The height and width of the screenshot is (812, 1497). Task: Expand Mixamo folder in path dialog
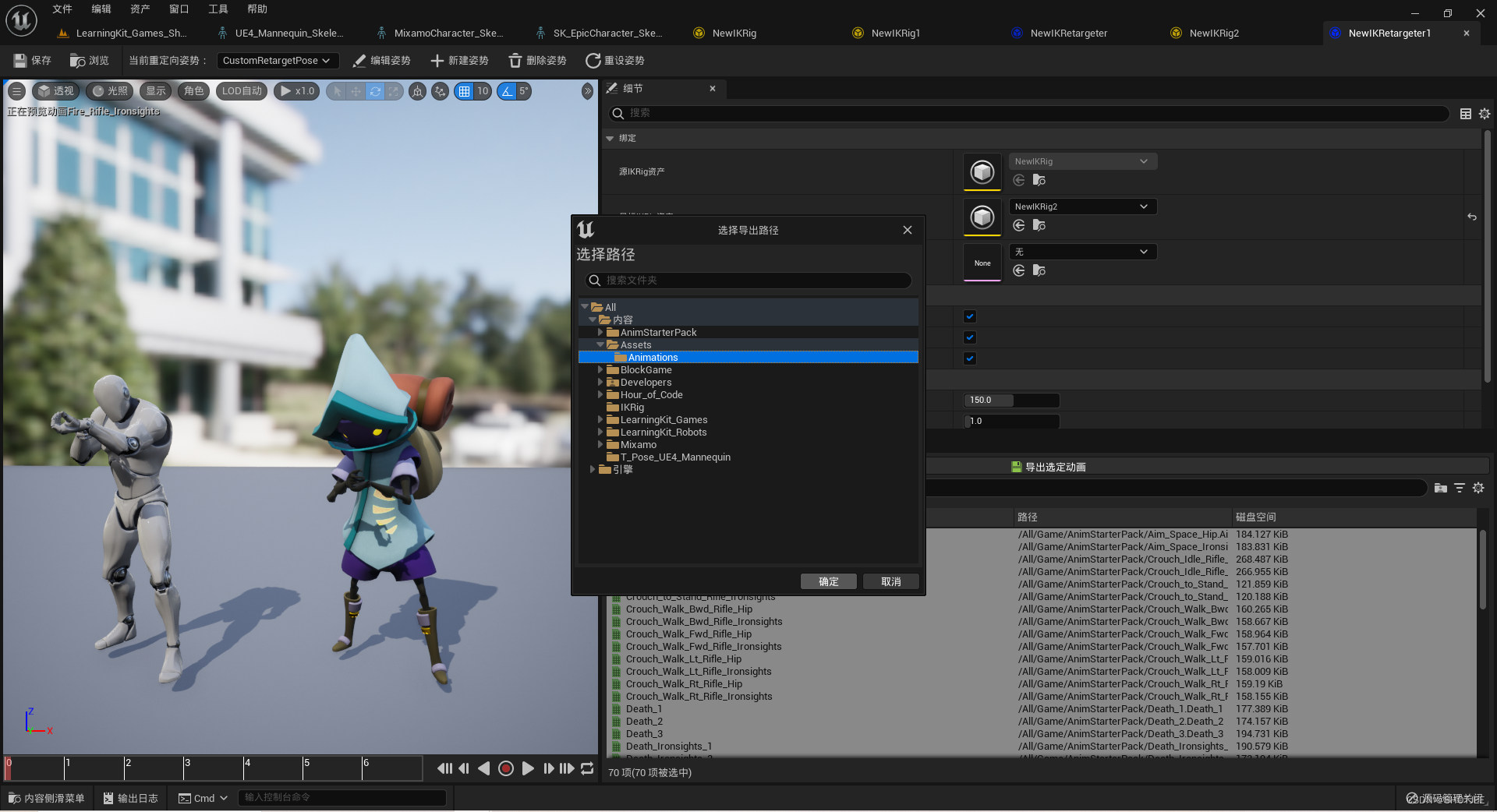pyautogui.click(x=600, y=444)
